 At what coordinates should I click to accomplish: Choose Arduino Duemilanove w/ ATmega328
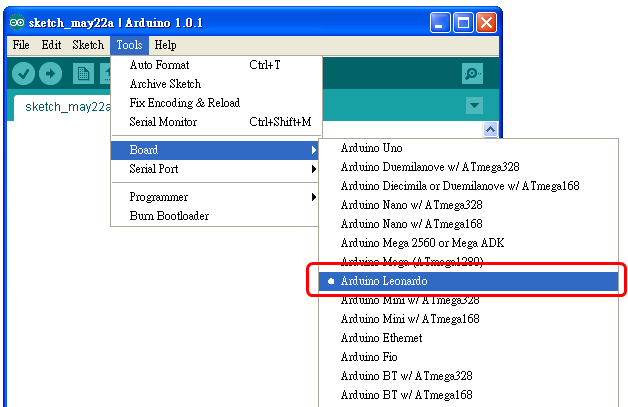point(469,167)
